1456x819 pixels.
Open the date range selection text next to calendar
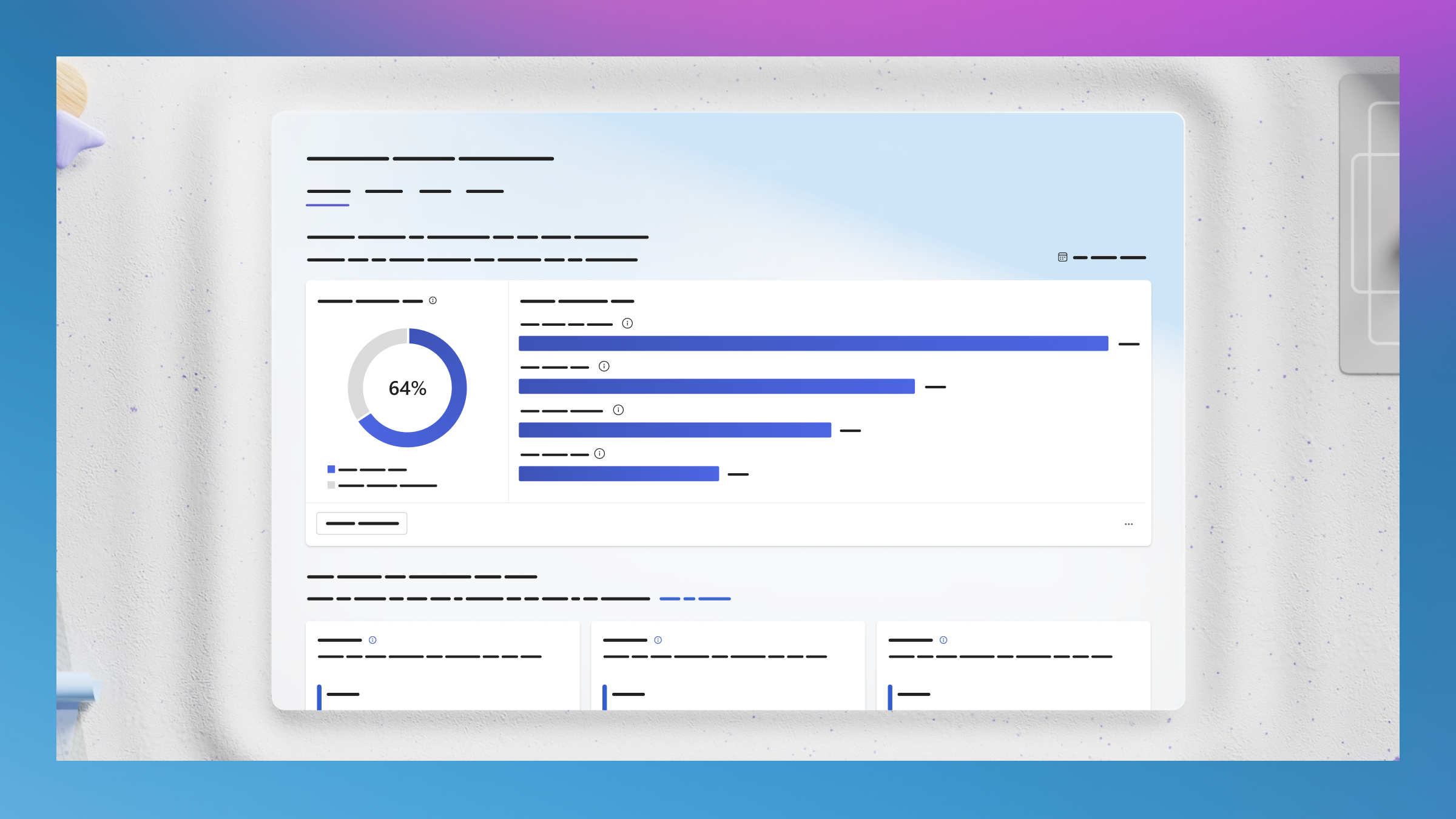click(x=1110, y=257)
